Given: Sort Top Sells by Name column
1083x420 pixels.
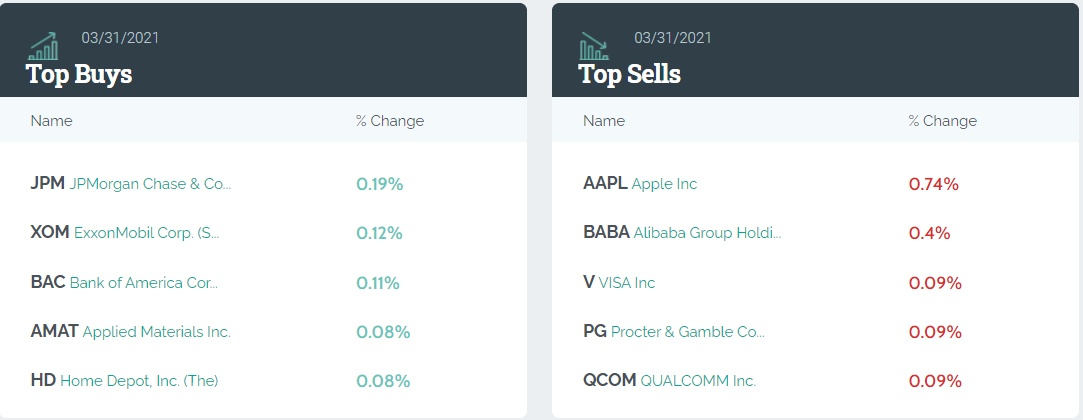Looking at the screenshot, I should [x=604, y=121].
